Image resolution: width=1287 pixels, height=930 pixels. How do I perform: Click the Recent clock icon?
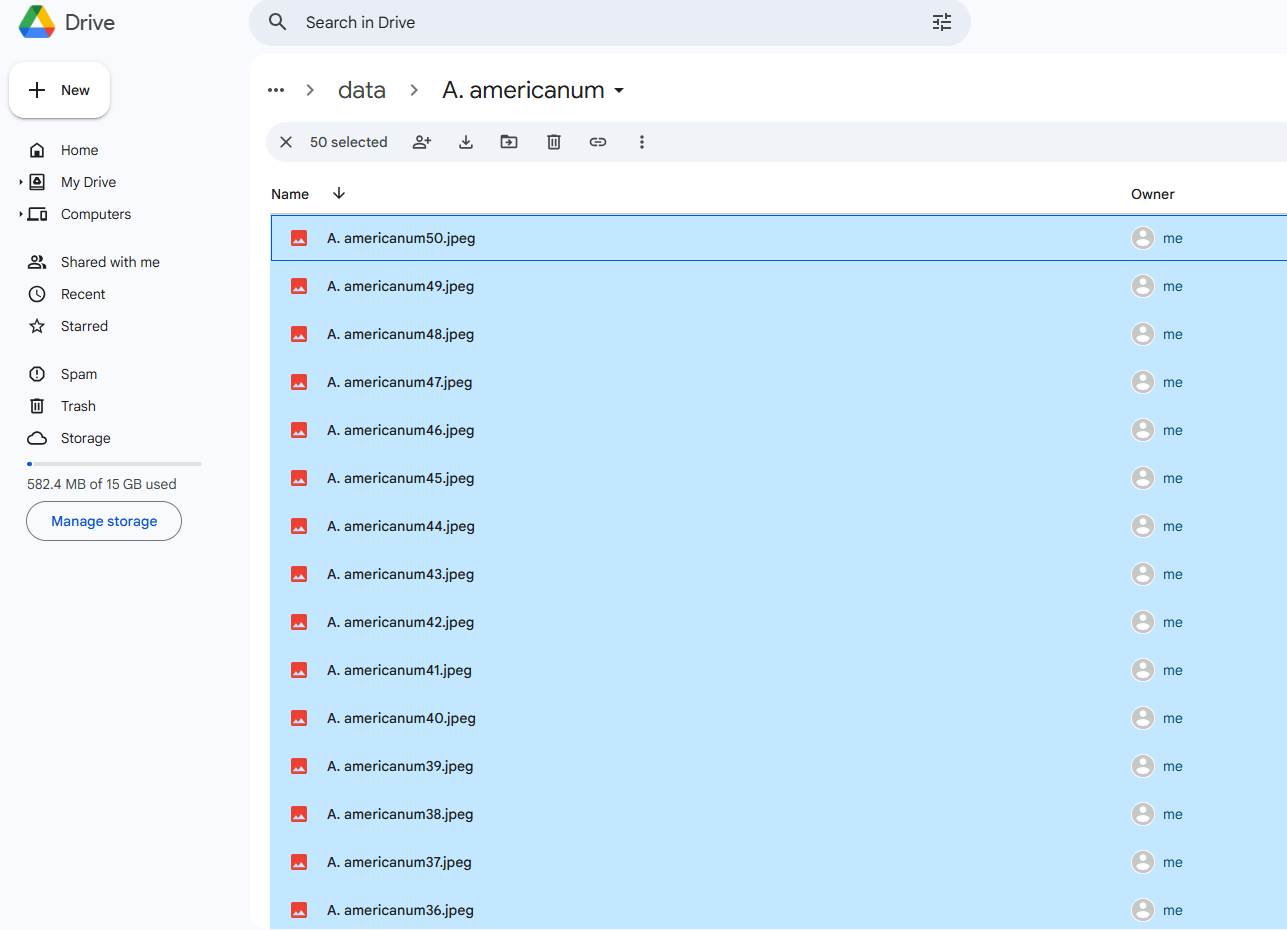[x=37, y=294]
